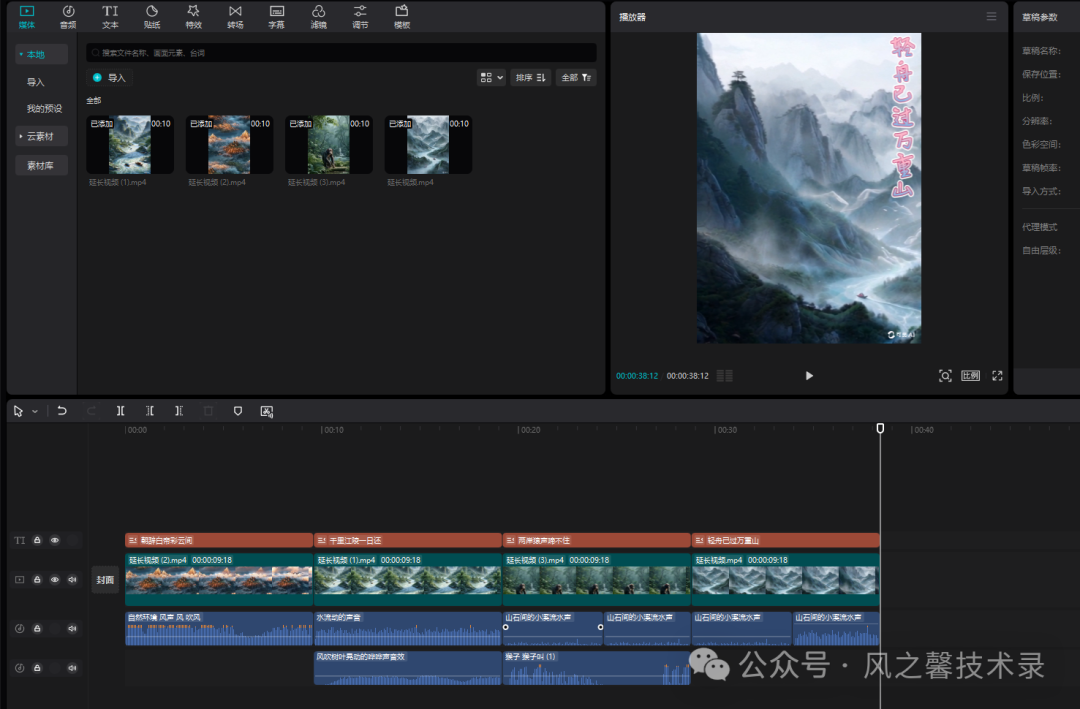
Task: Enter fullscreen preview mode
Action: point(997,376)
